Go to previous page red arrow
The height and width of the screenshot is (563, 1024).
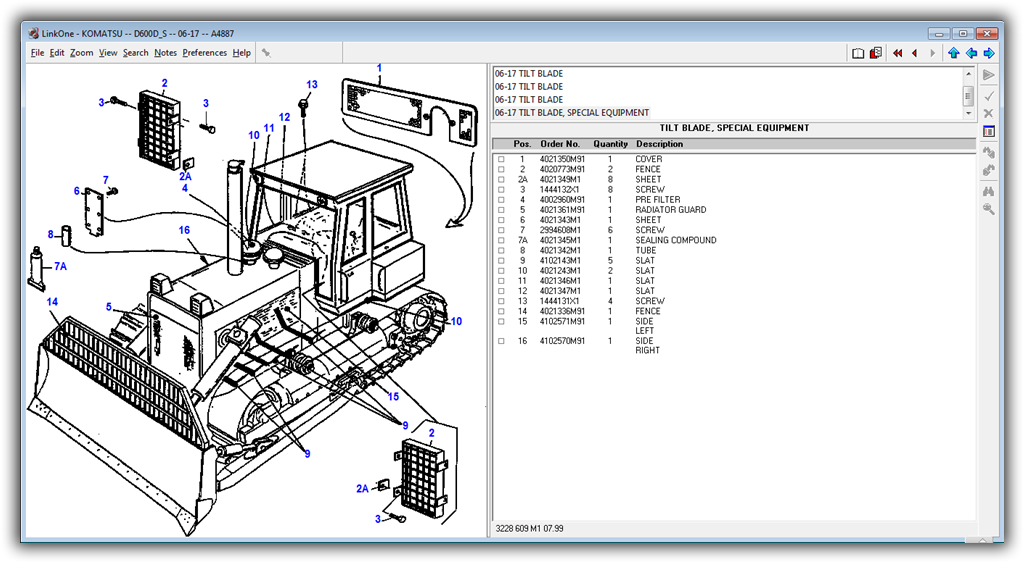coord(915,54)
